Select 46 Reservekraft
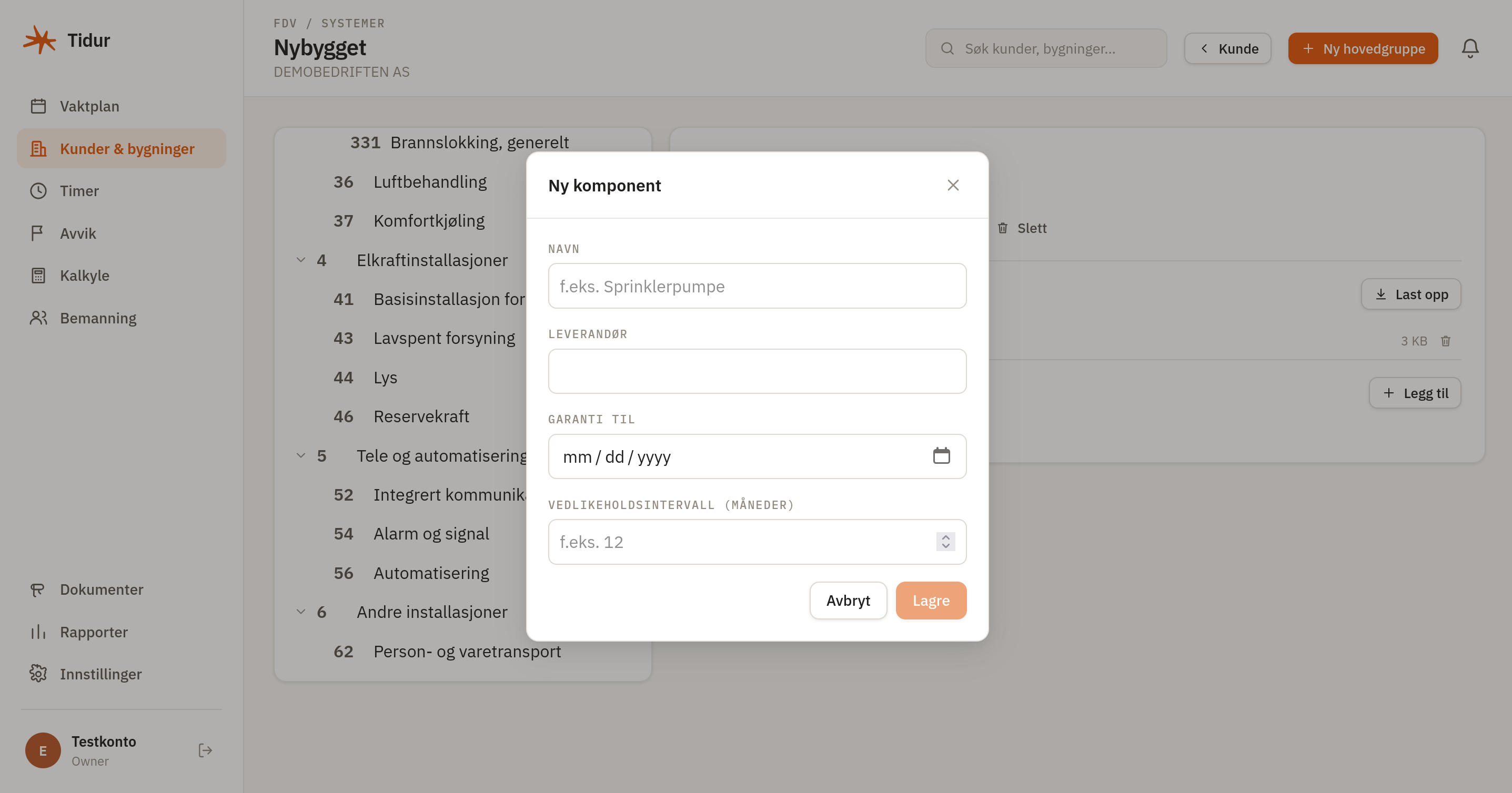Viewport: 1512px width, 793px height. (401, 416)
